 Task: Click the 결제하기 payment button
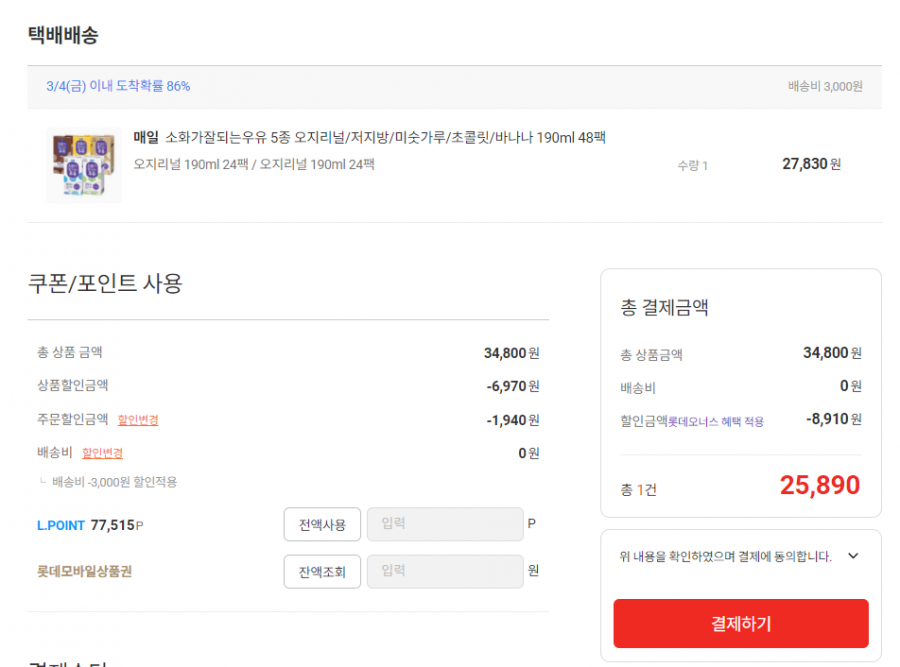point(740,623)
